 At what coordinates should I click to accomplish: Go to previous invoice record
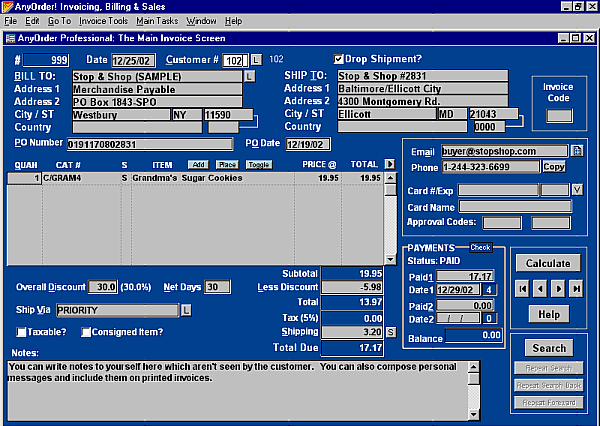point(540,289)
